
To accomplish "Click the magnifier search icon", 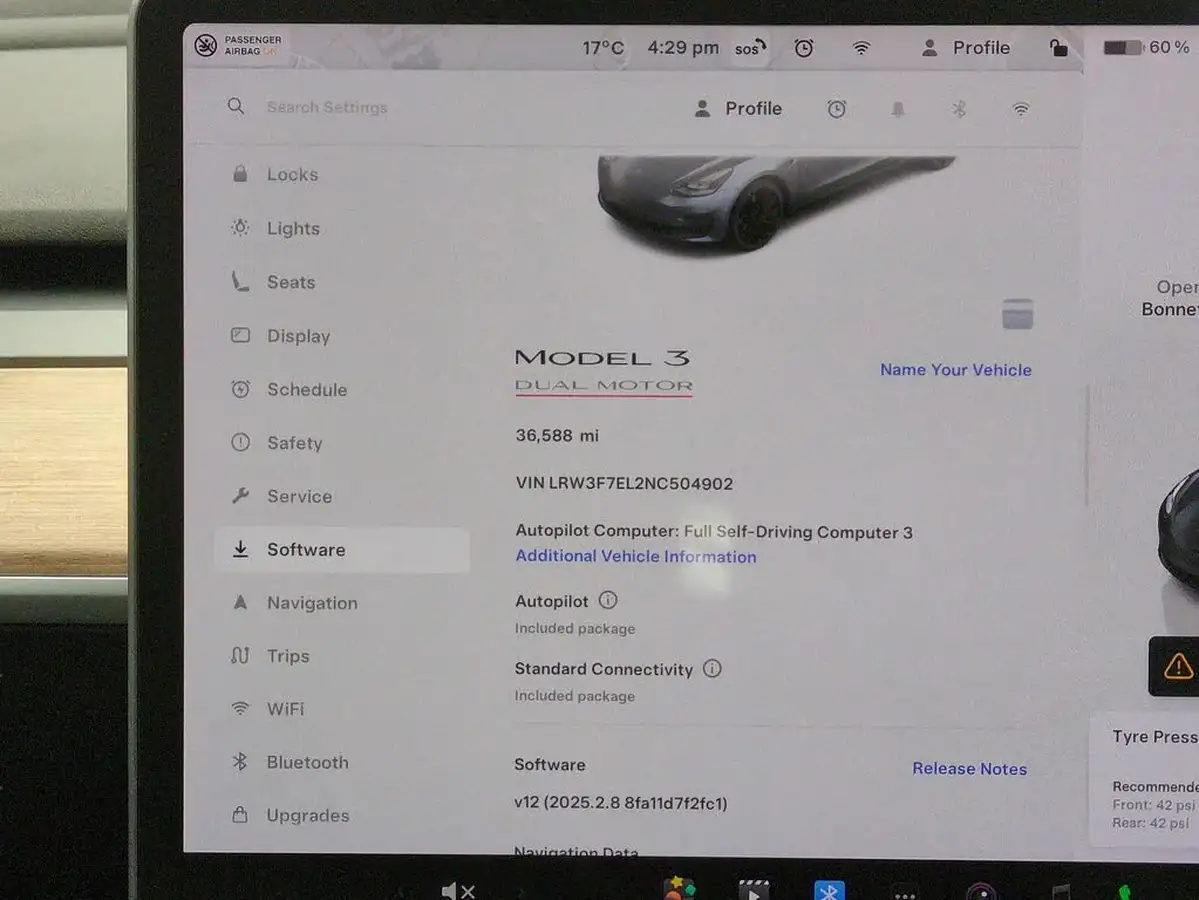I will [236, 106].
